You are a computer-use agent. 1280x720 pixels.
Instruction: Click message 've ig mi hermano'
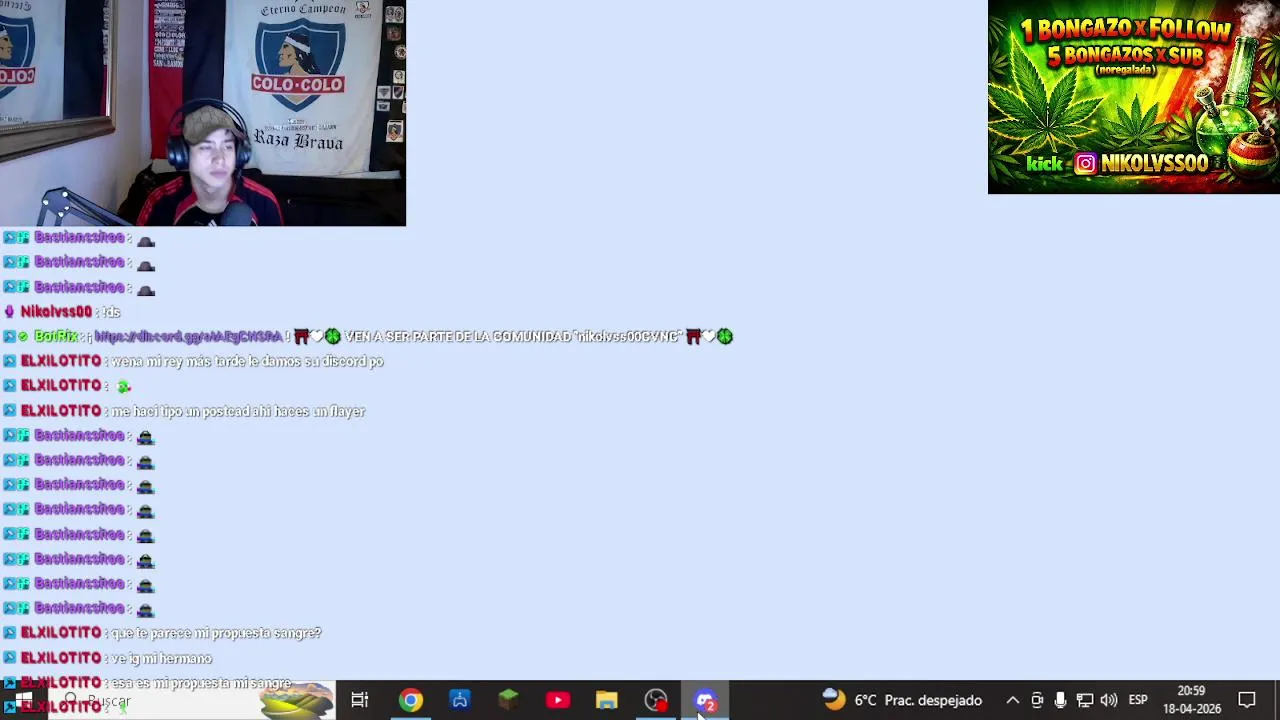(161, 658)
